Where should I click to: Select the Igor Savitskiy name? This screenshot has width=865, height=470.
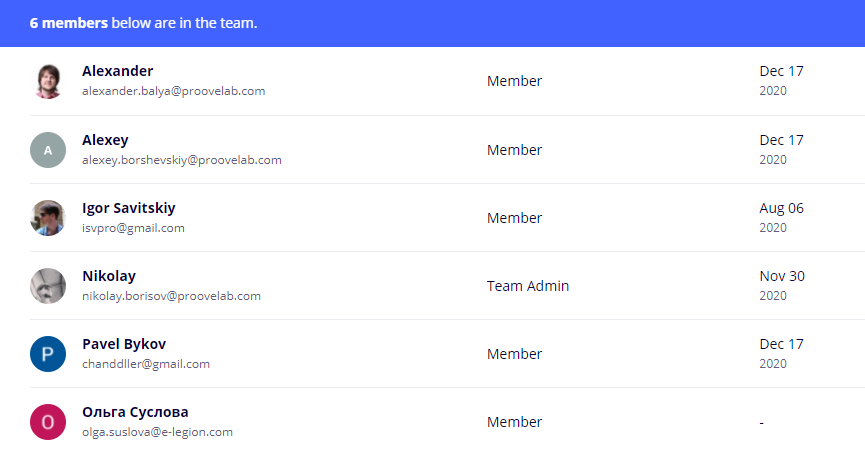pyautogui.click(x=128, y=208)
